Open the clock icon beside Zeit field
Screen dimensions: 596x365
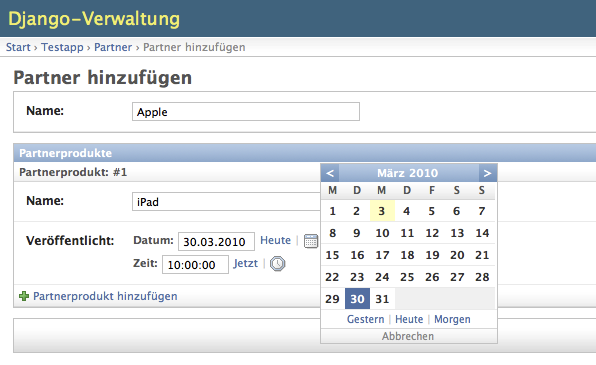coord(277,263)
